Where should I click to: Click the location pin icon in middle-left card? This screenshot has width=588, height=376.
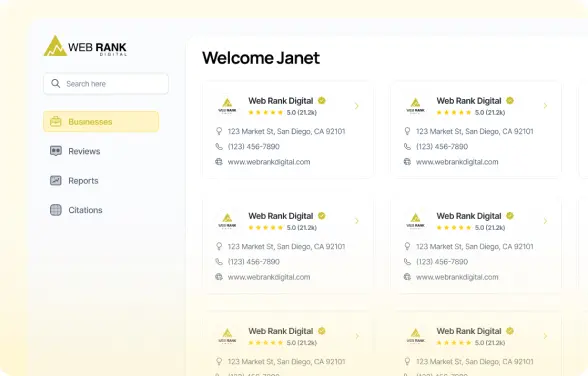(x=219, y=246)
